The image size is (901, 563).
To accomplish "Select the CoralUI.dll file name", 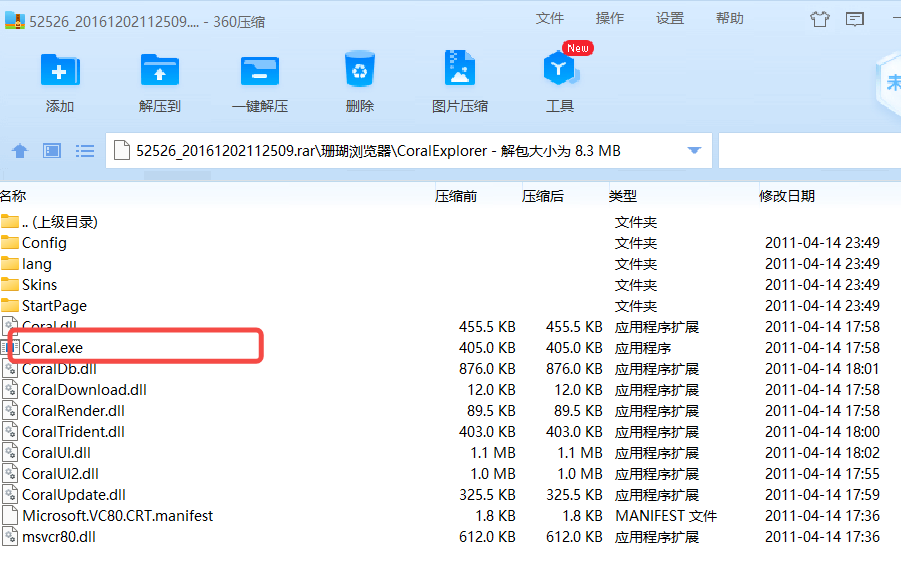I will point(56,453).
